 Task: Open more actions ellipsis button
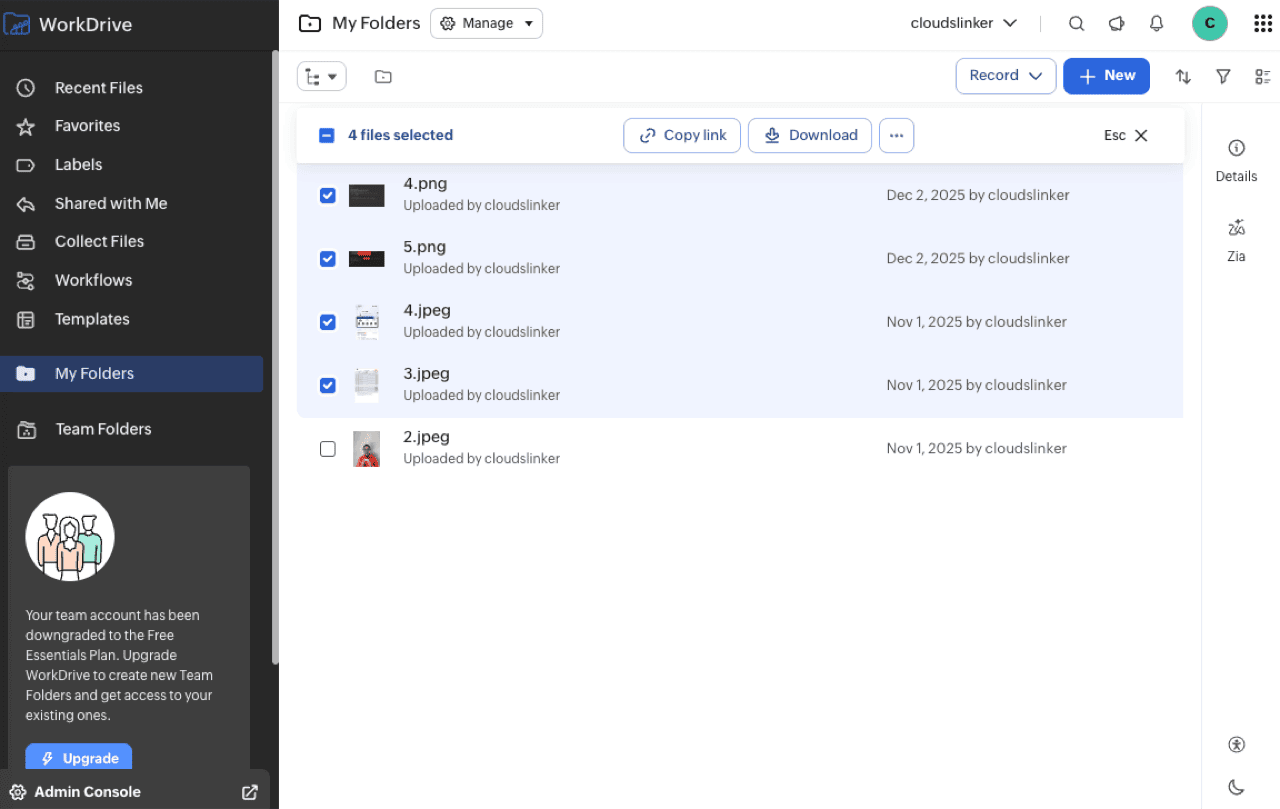click(x=896, y=135)
